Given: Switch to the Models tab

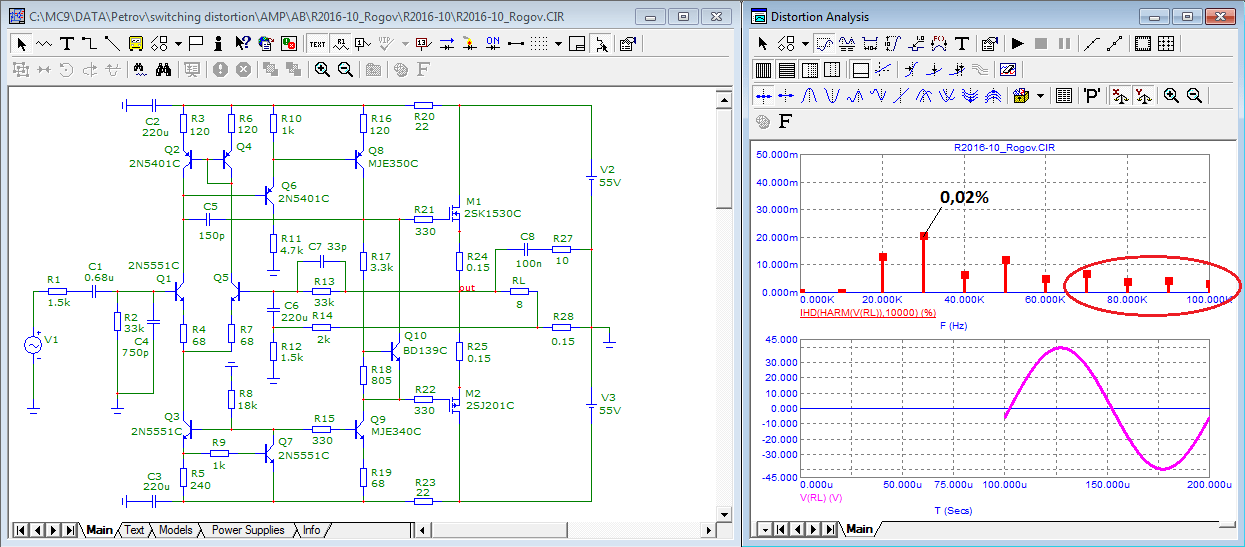Looking at the screenshot, I should click(x=175, y=530).
